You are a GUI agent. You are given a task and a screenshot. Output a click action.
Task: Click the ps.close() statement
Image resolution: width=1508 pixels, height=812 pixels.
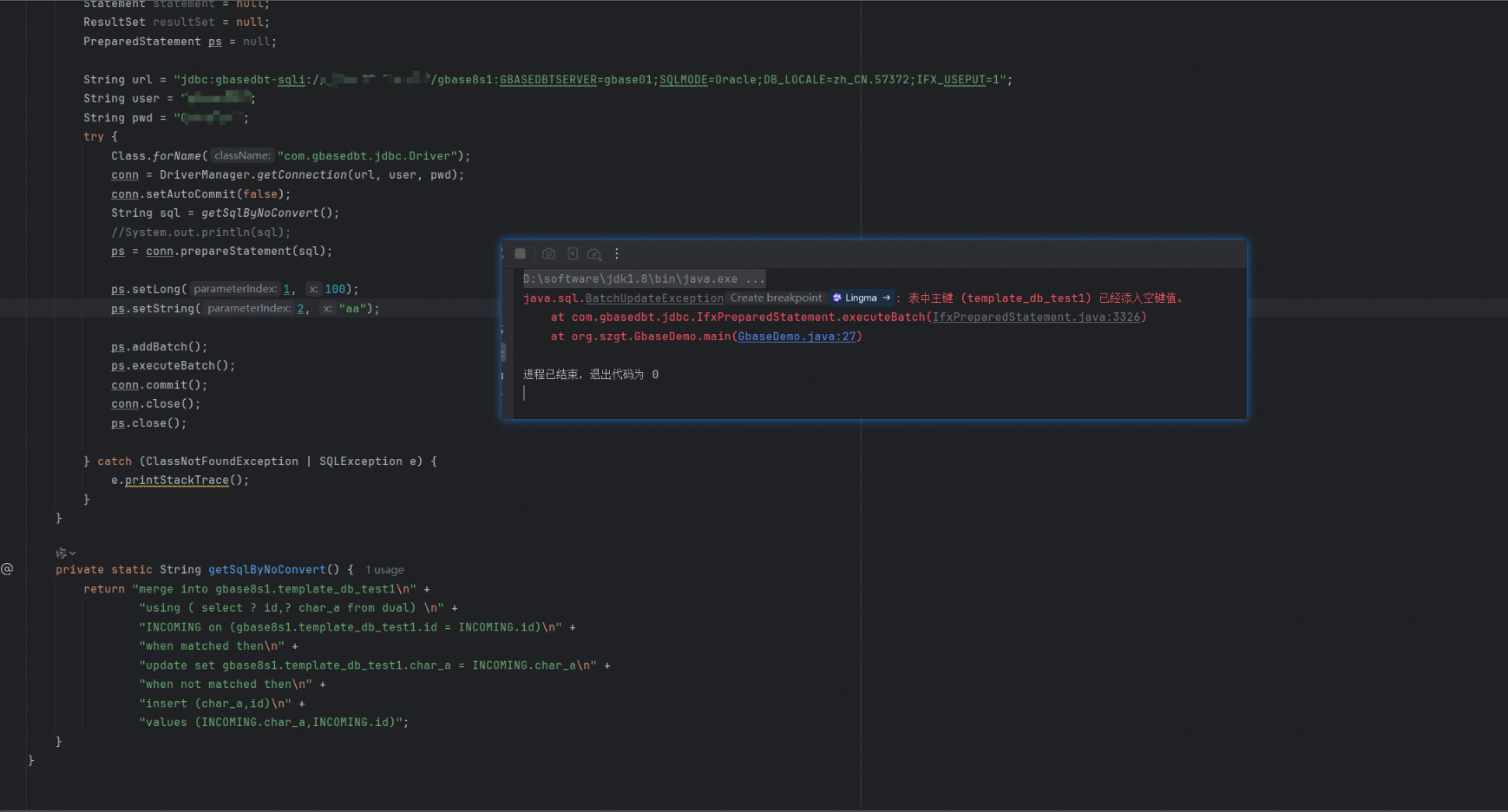pyautogui.click(x=149, y=423)
